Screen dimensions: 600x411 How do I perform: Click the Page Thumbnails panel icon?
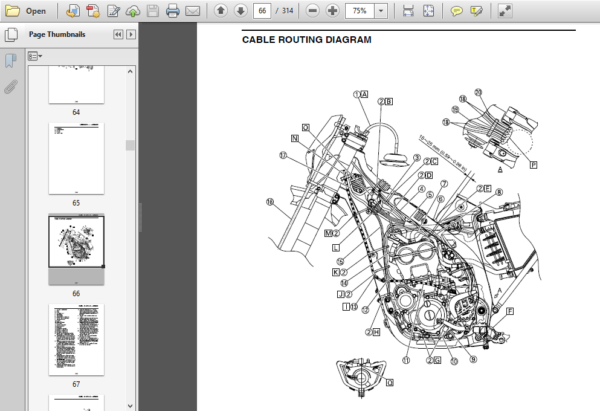[x=11, y=35]
